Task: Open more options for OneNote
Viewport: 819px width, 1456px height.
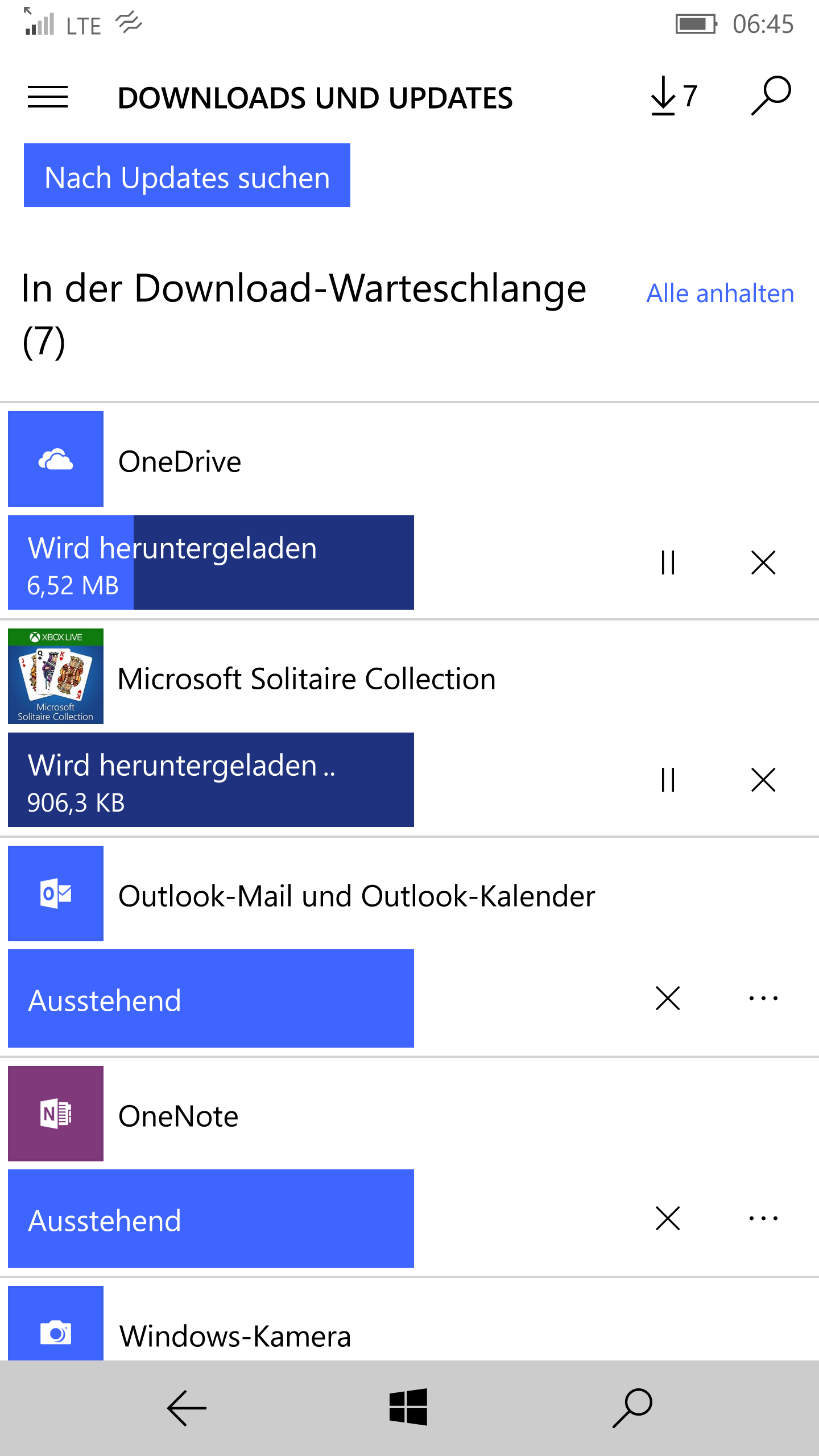Action: (763, 1218)
